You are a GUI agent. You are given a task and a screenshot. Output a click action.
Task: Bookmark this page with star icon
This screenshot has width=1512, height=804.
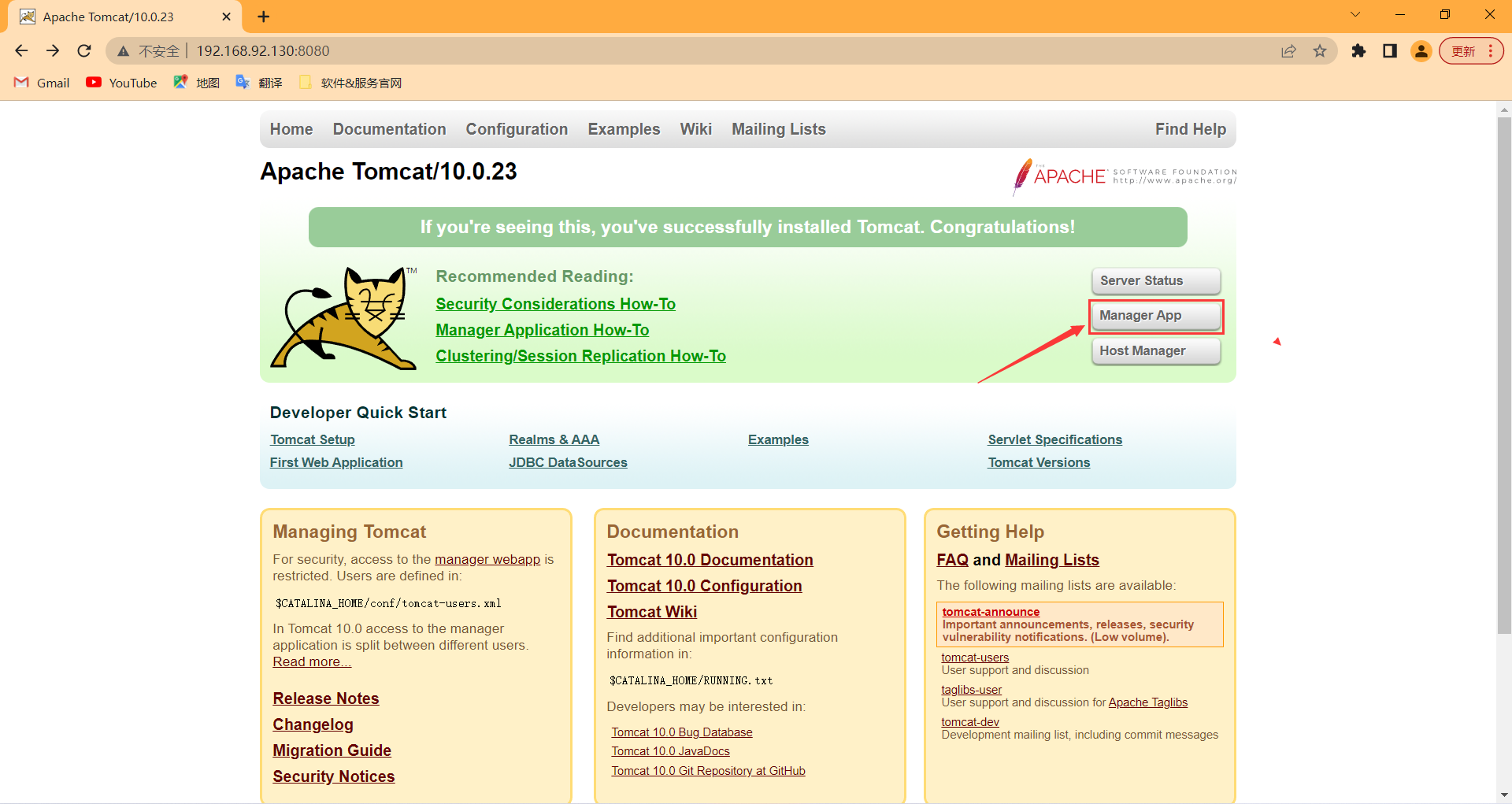coord(1320,51)
